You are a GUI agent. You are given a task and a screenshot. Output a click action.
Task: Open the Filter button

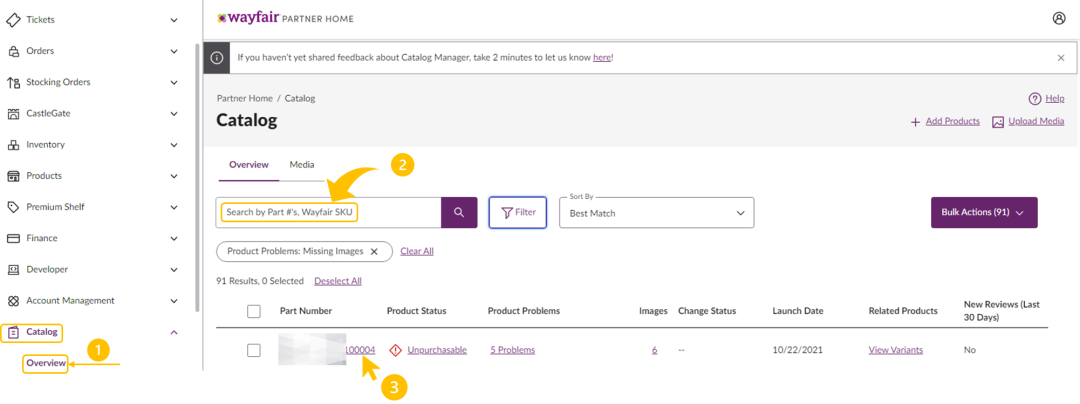tap(518, 212)
